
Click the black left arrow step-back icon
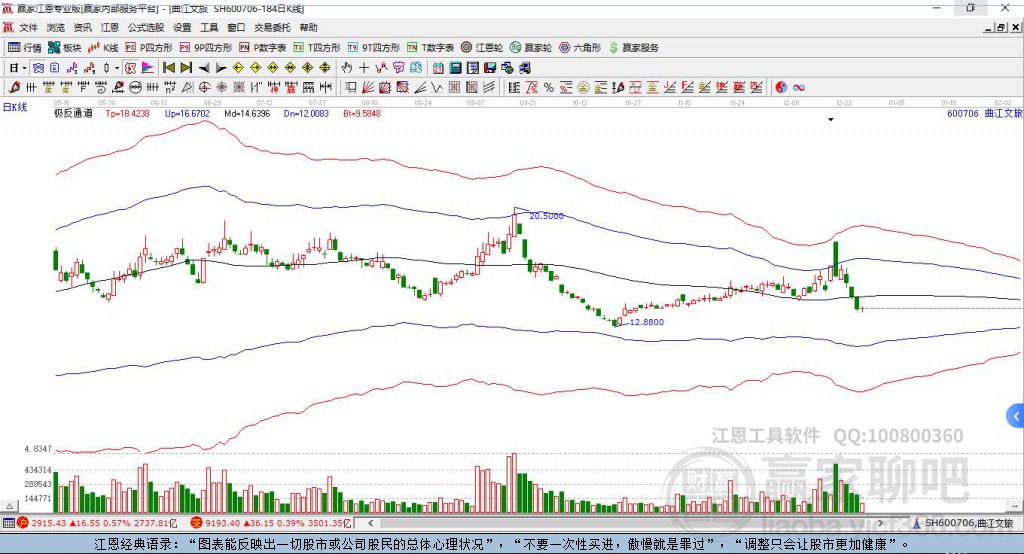coord(204,67)
